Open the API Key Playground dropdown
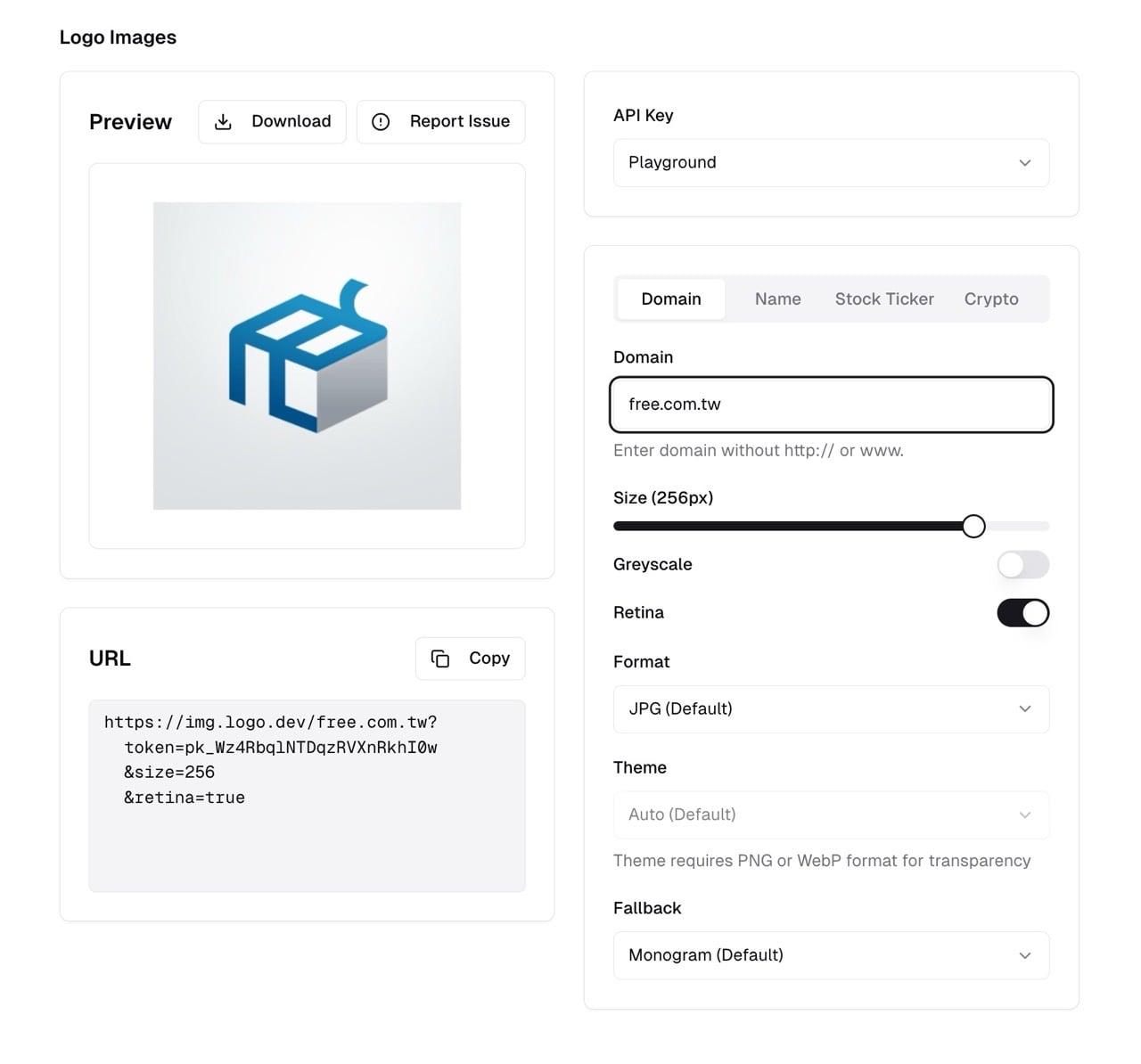Image resolution: width=1141 pixels, height=1064 pixels. 831,163
